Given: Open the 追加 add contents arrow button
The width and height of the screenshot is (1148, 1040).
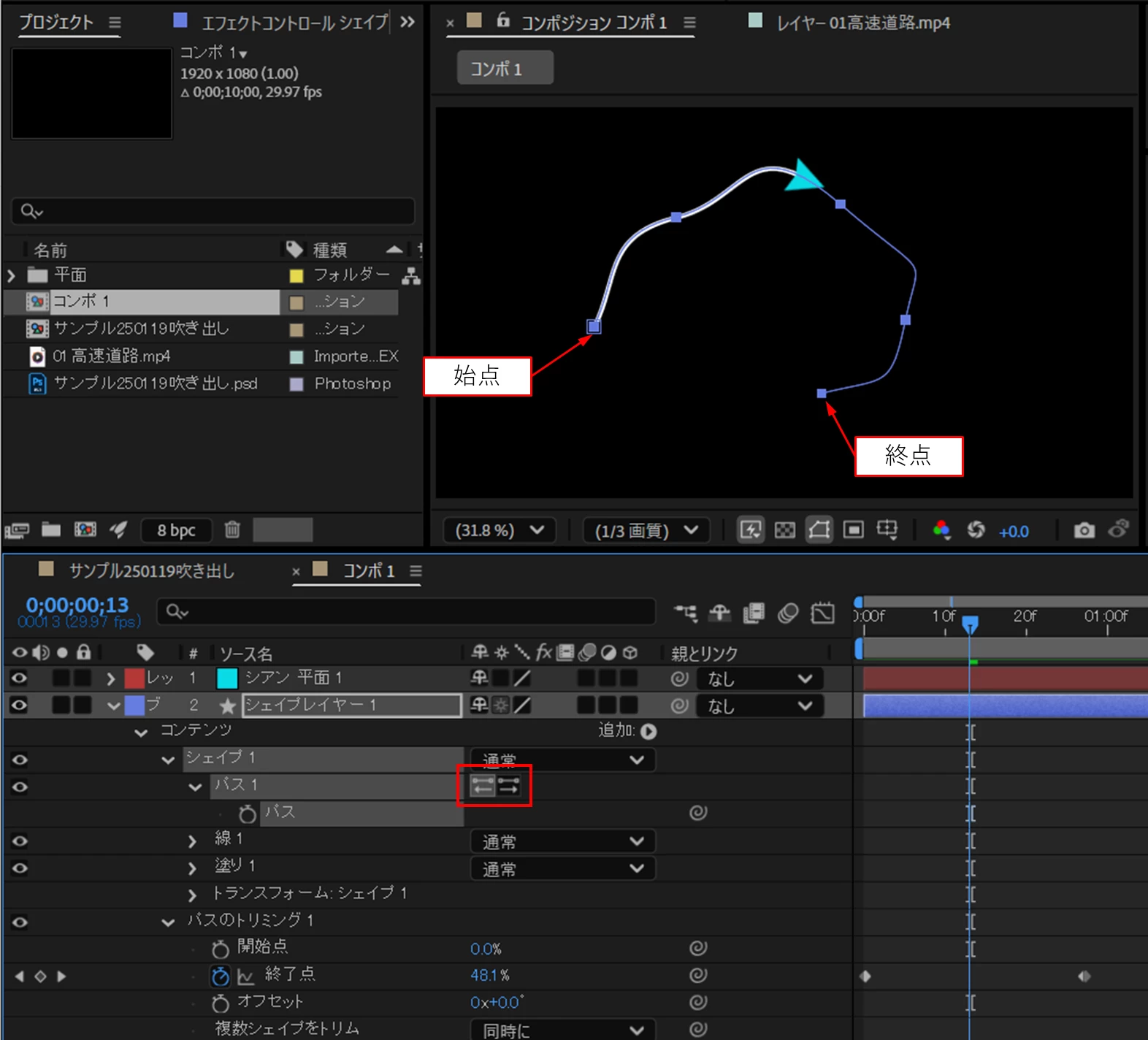Looking at the screenshot, I should click(x=648, y=731).
